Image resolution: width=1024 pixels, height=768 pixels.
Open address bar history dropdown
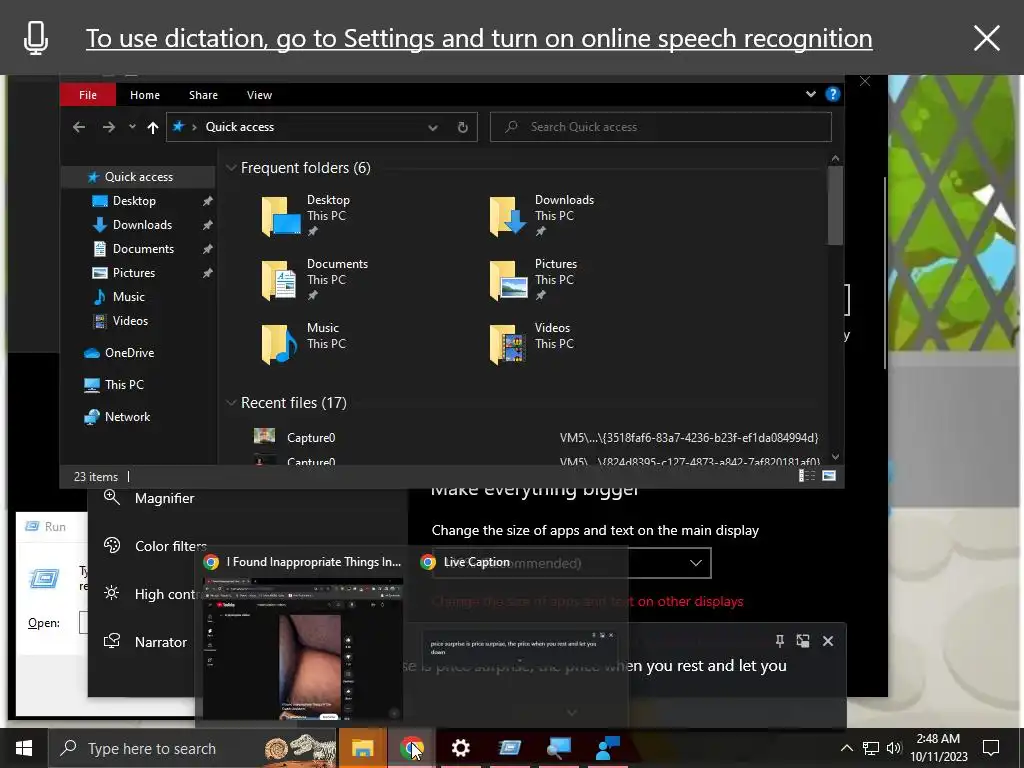pos(432,127)
